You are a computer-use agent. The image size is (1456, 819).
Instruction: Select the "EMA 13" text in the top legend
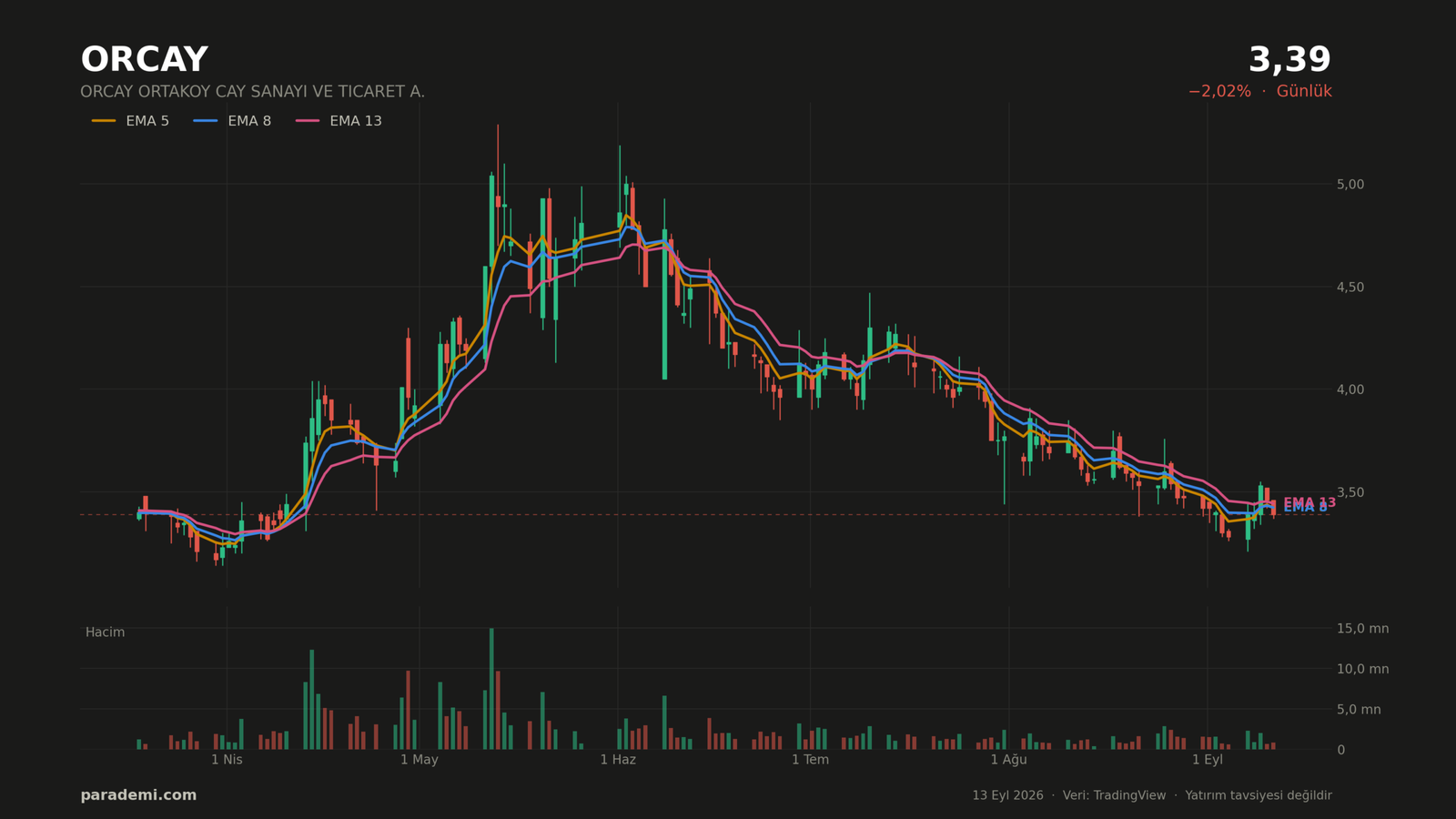coord(356,121)
